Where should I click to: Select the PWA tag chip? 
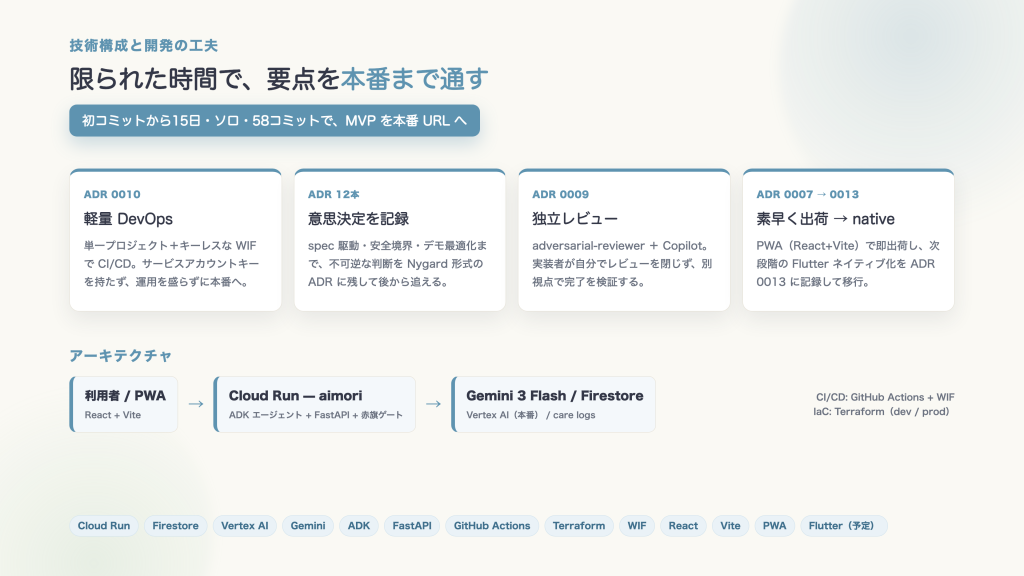[775, 526]
